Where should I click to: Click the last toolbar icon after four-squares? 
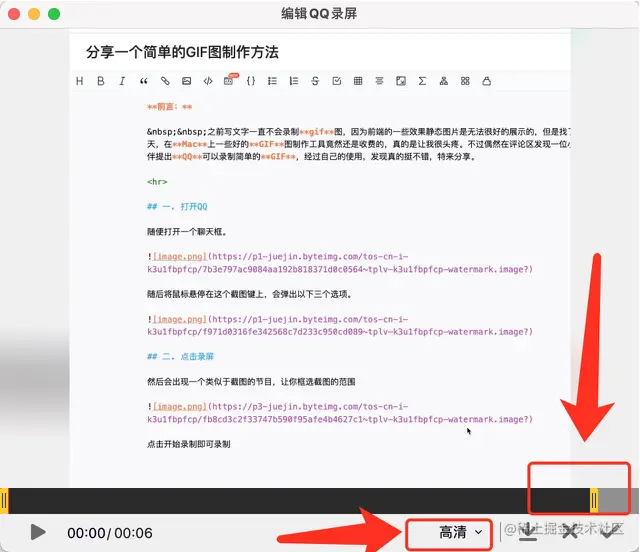[487, 81]
